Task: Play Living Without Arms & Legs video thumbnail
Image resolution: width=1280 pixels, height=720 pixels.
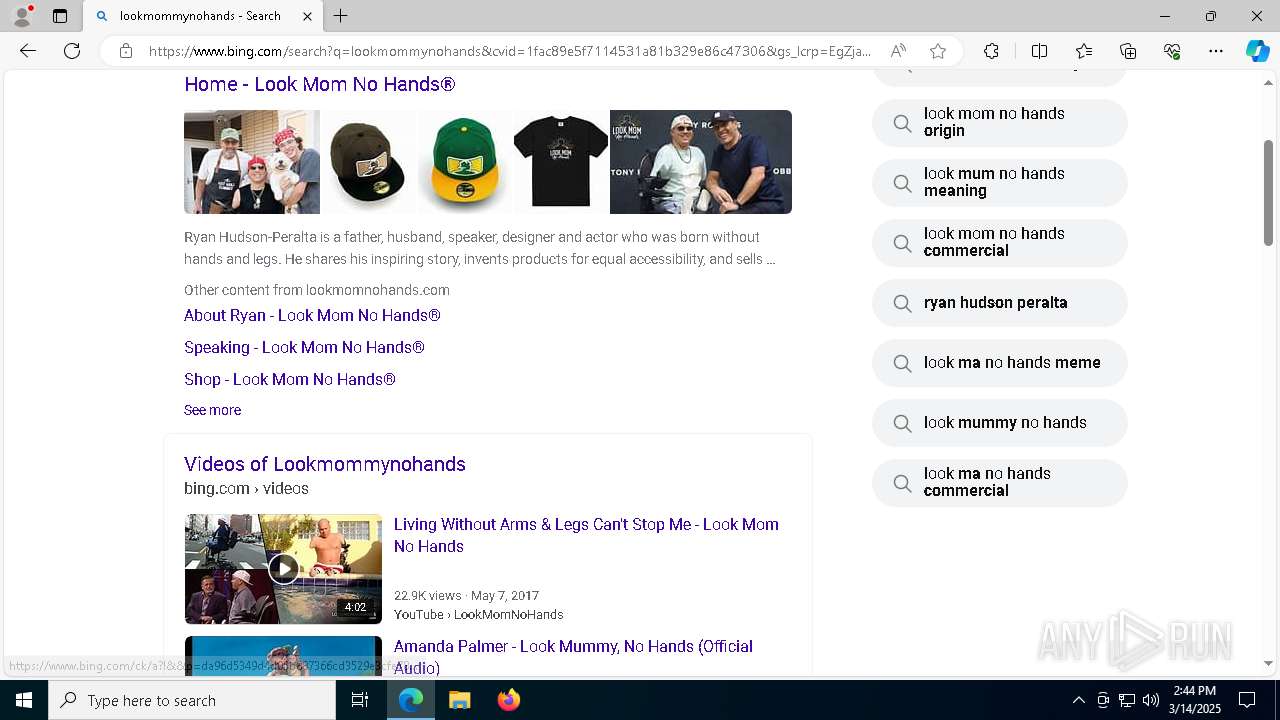Action: (x=283, y=568)
